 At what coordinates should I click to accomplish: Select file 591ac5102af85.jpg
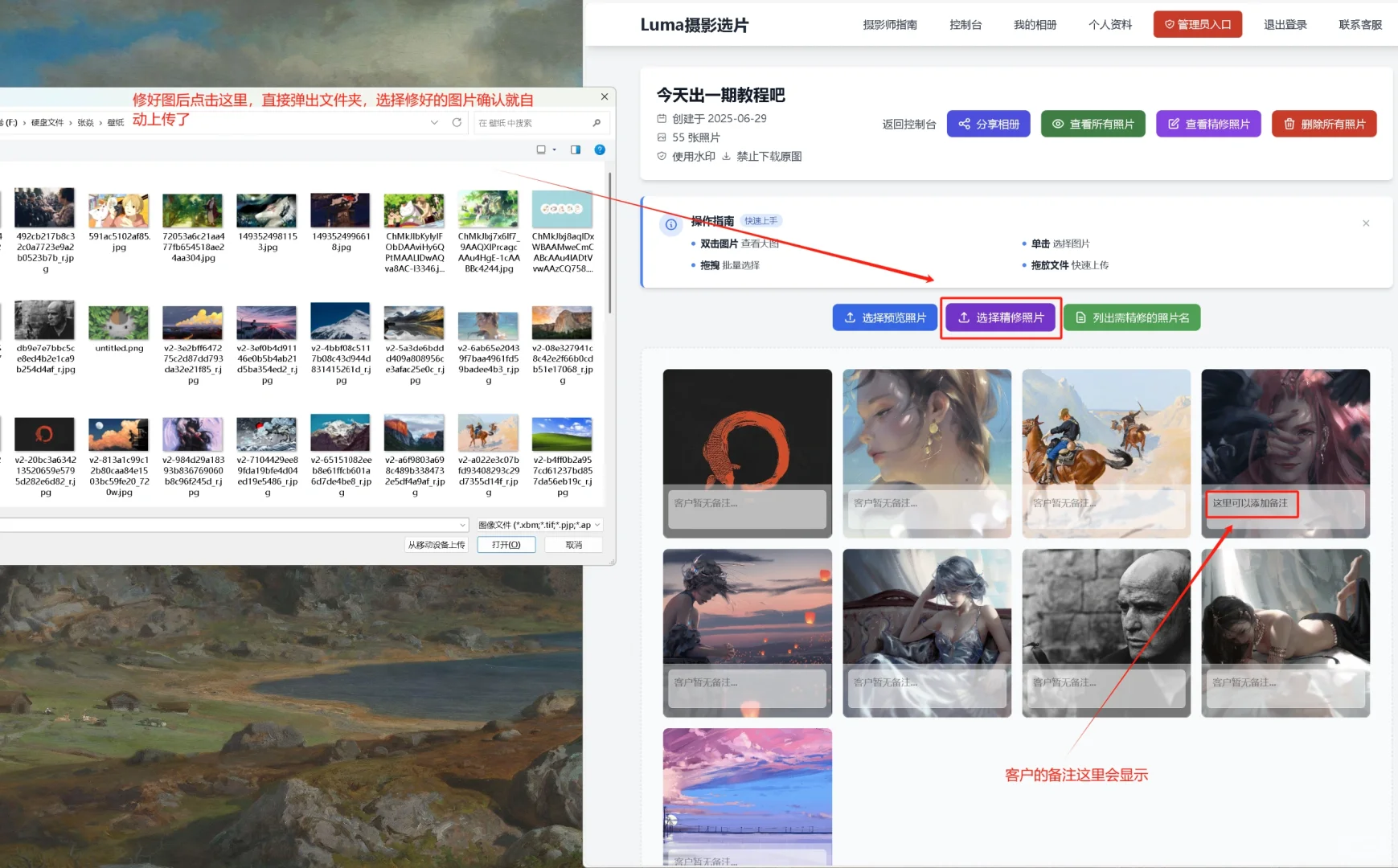pos(119,221)
